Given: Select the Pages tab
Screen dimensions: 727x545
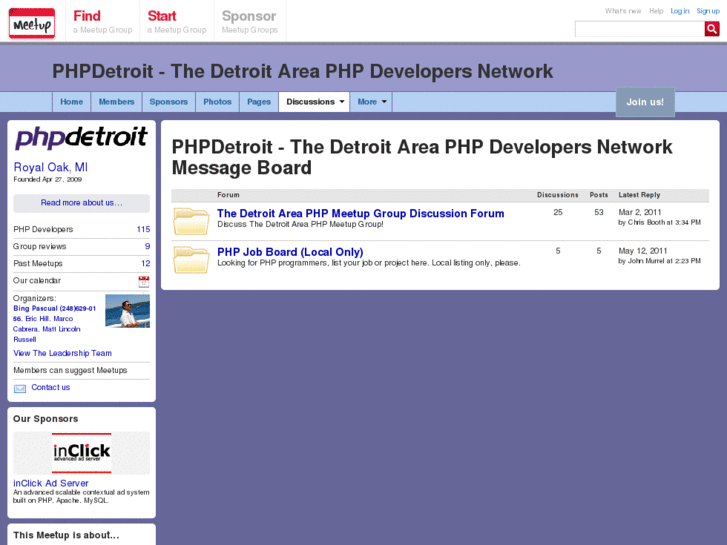Looking at the screenshot, I should [259, 102].
